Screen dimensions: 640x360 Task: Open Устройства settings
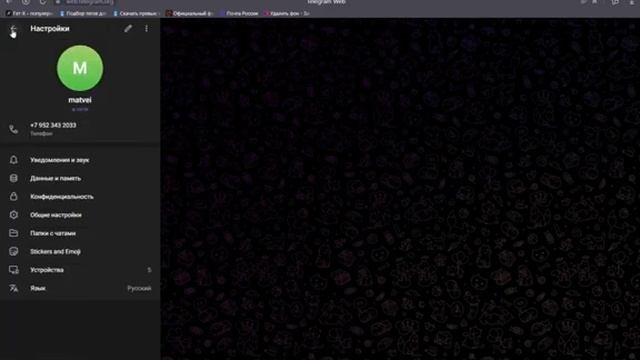[x=80, y=270]
